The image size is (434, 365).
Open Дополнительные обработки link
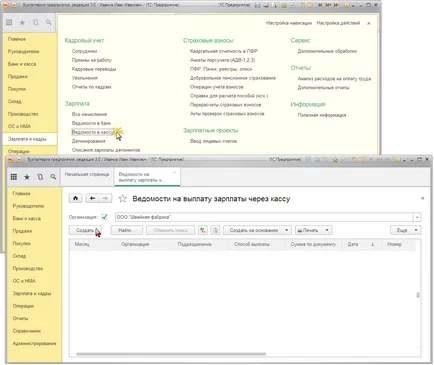[x=327, y=51]
